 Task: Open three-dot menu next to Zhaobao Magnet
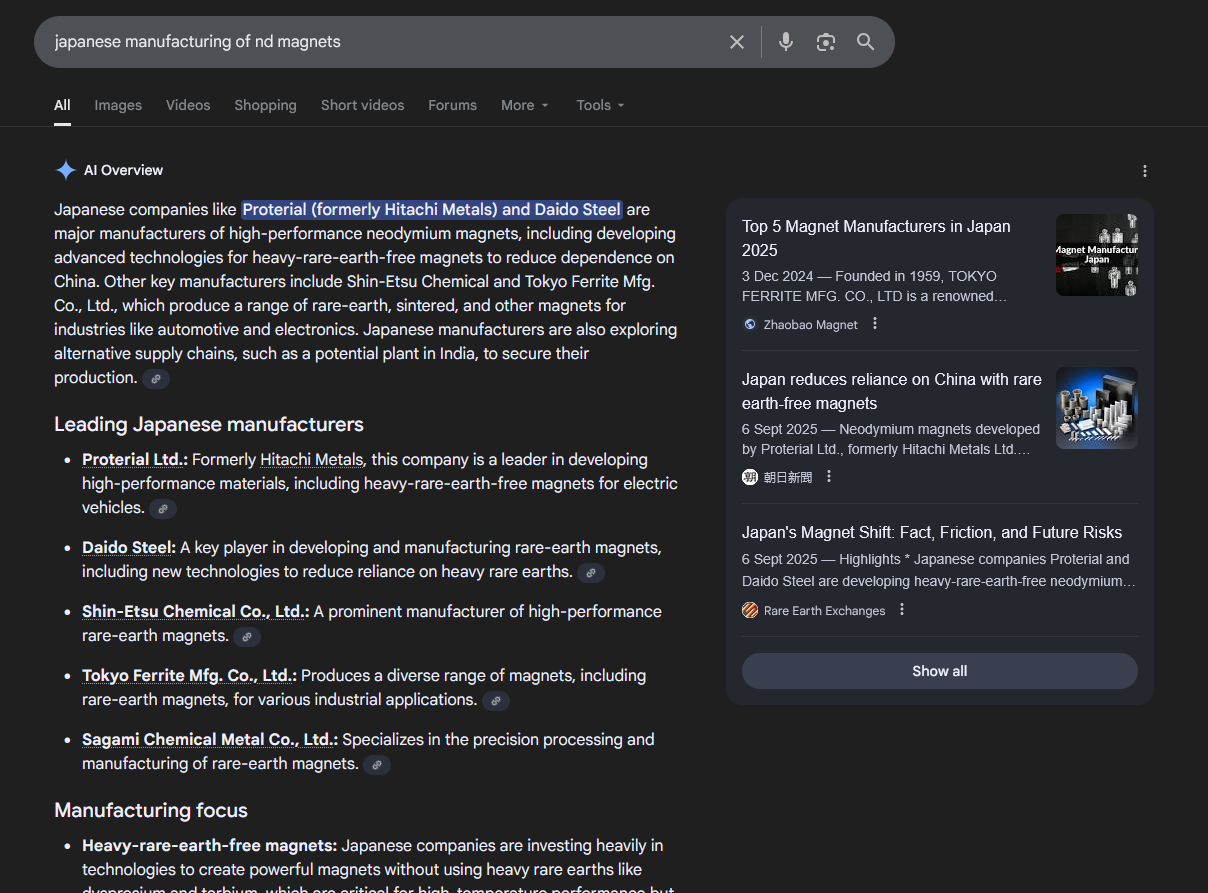click(875, 323)
